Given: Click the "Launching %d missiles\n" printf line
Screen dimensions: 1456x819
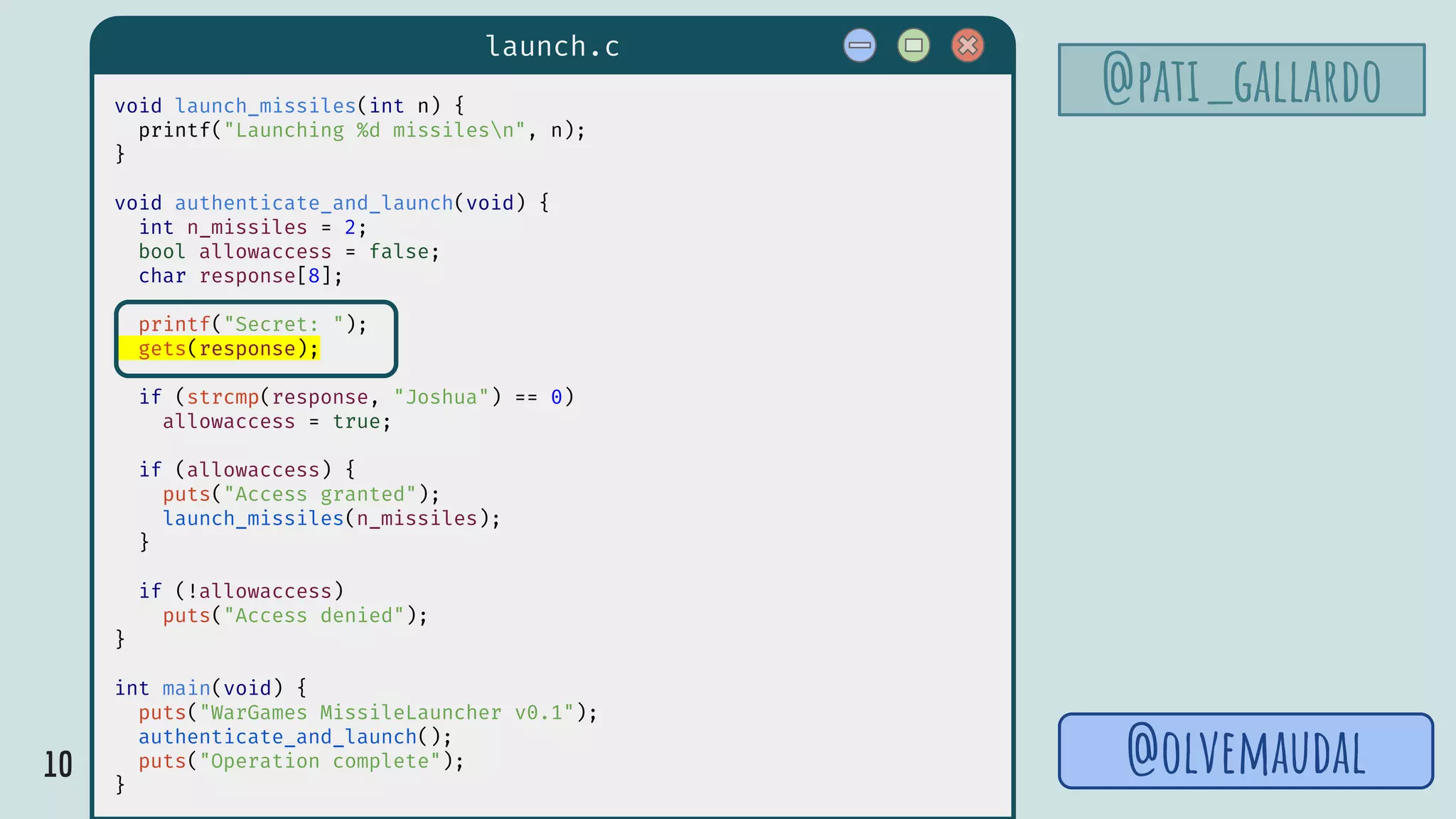Looking at the screenshot, I should pos(362,130).
